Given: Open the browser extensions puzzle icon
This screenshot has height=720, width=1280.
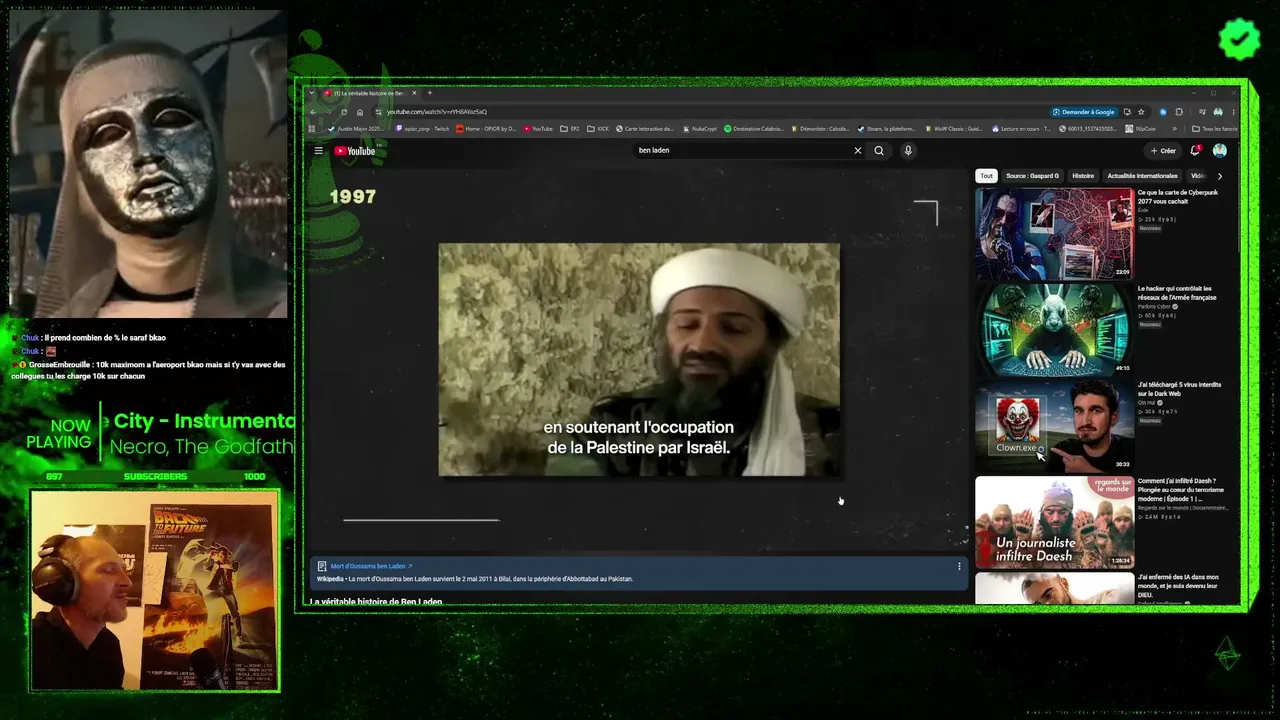Looking at the screenshot, I should pos(1179,112).
